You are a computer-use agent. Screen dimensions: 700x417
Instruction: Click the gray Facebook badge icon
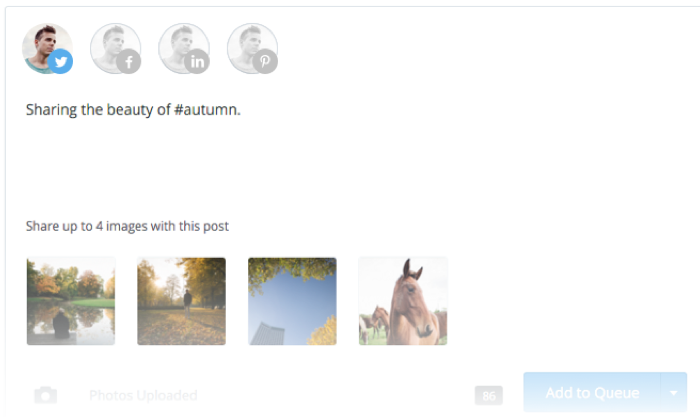click(129, 62)
